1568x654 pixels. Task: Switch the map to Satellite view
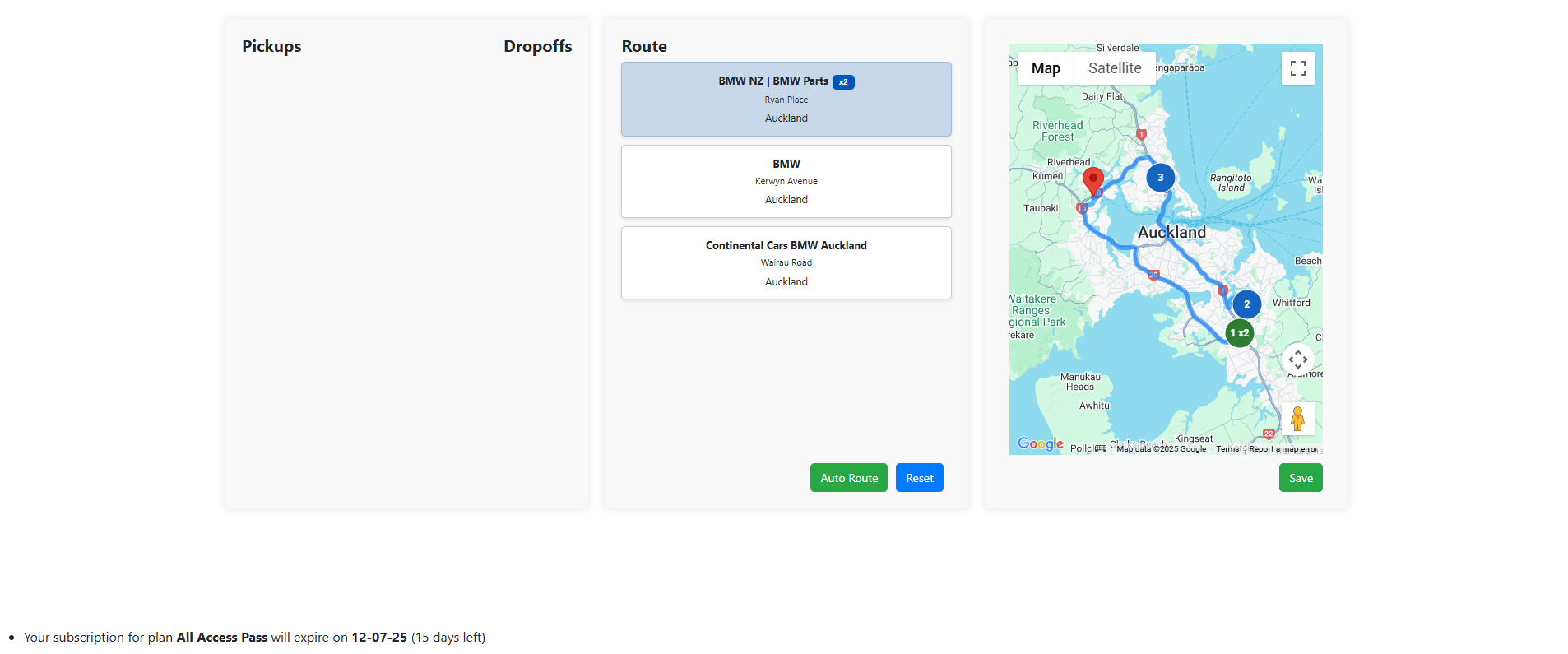pyautogui.click(x=1115, y=68)
